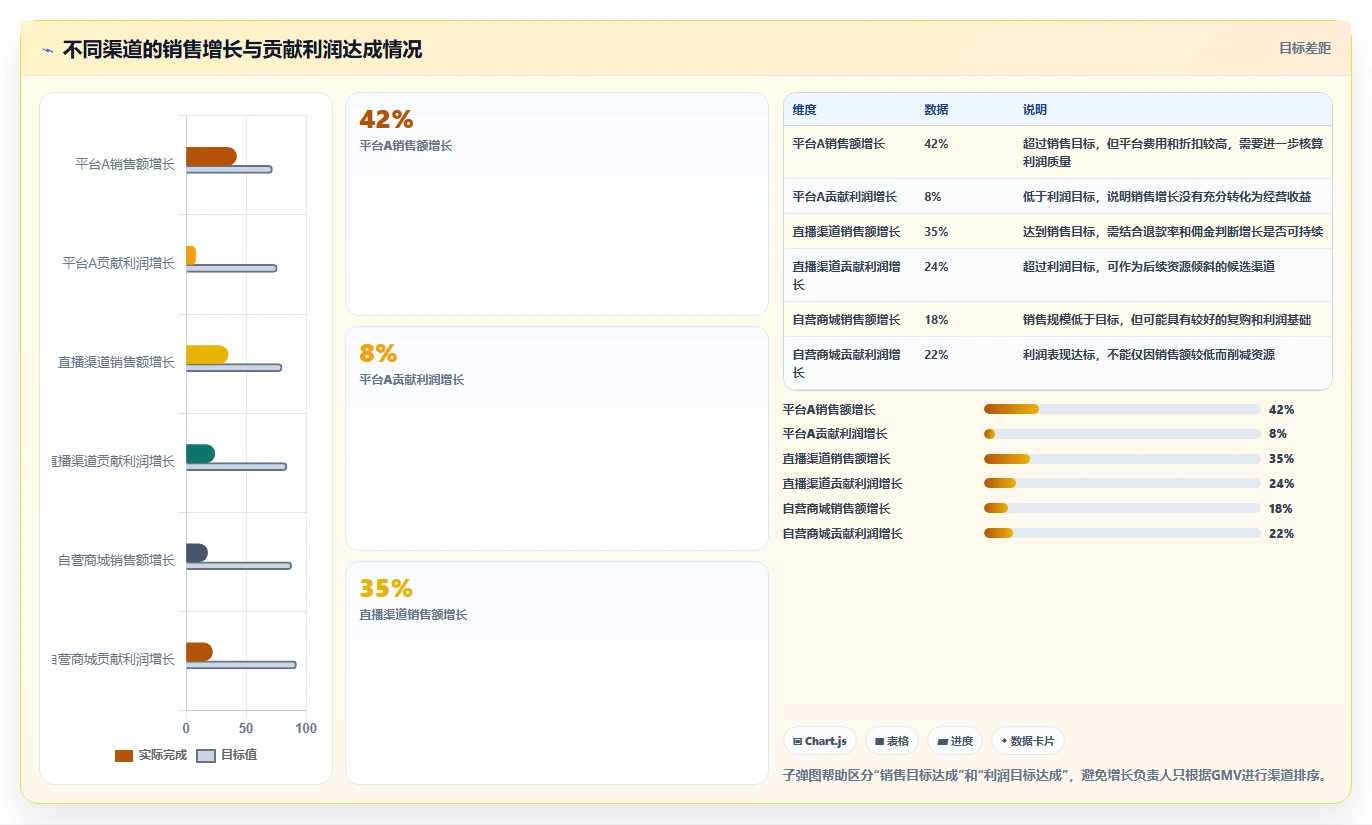Click the grey target bar for 平台A销售额增长
1372x825 pixels.
[x=229, y=169]
